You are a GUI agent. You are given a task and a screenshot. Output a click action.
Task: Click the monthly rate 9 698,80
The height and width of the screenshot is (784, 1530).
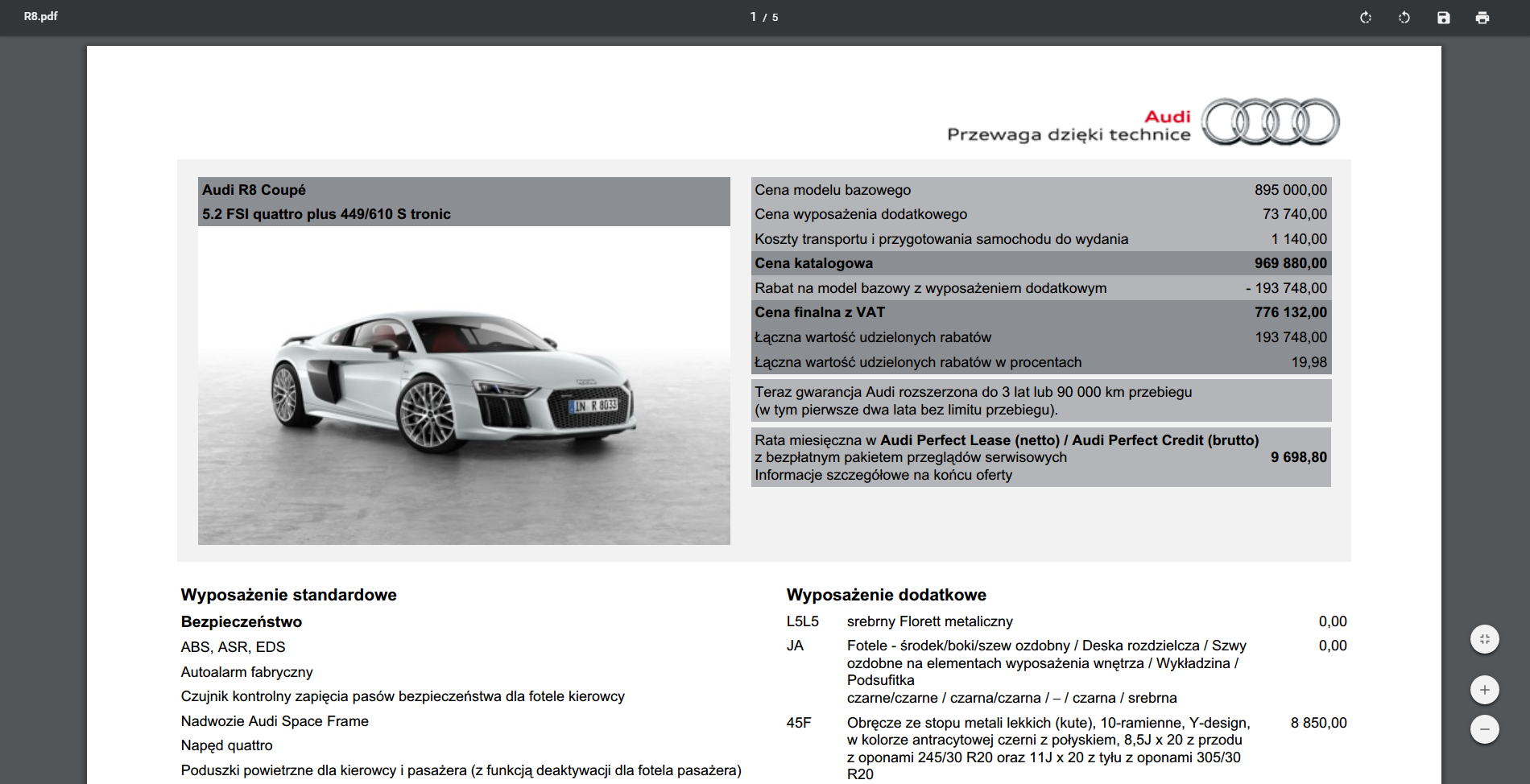1299,457
